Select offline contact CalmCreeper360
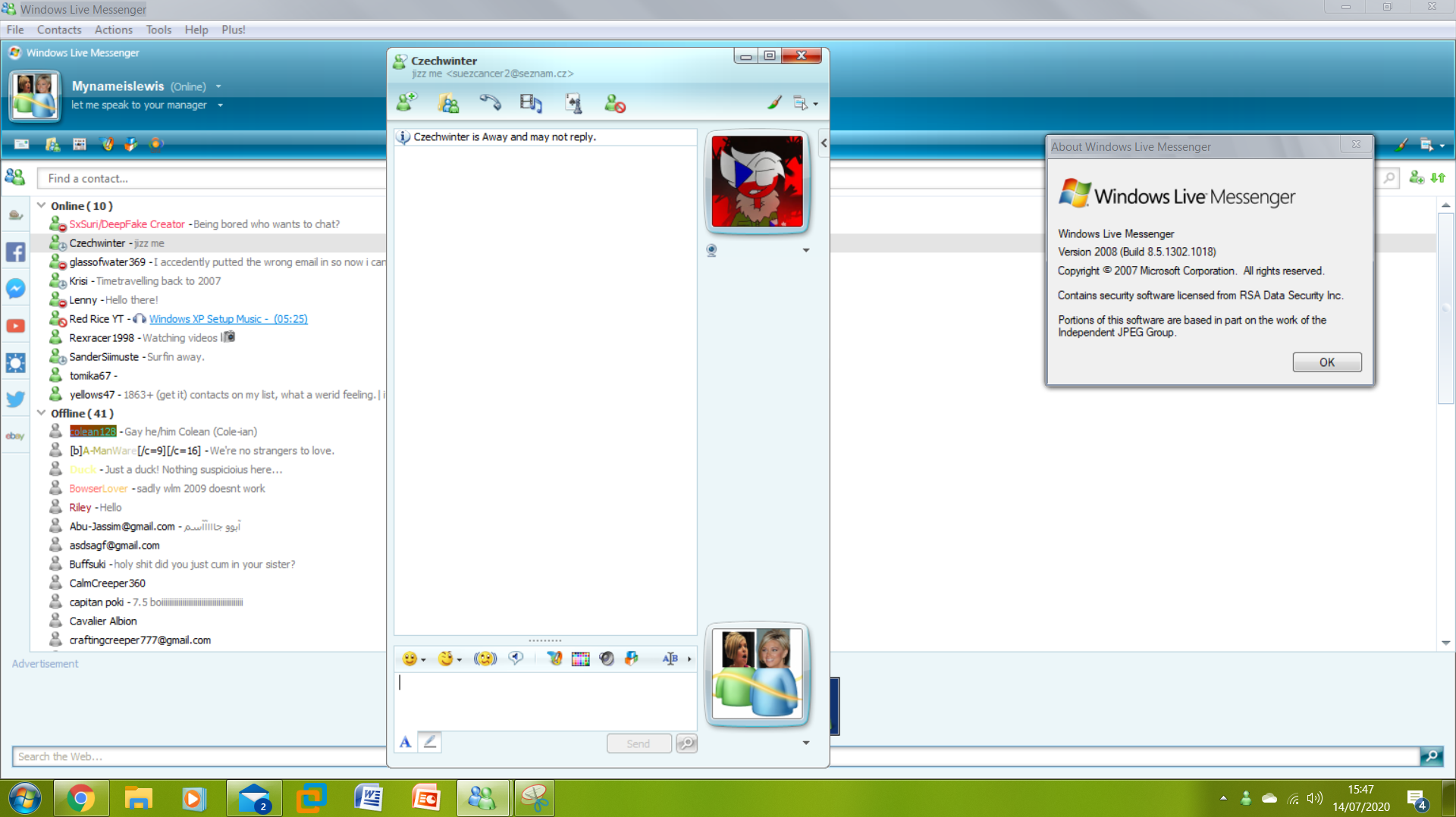This screenshot has height=817, width=1456. tap(107, 584)
